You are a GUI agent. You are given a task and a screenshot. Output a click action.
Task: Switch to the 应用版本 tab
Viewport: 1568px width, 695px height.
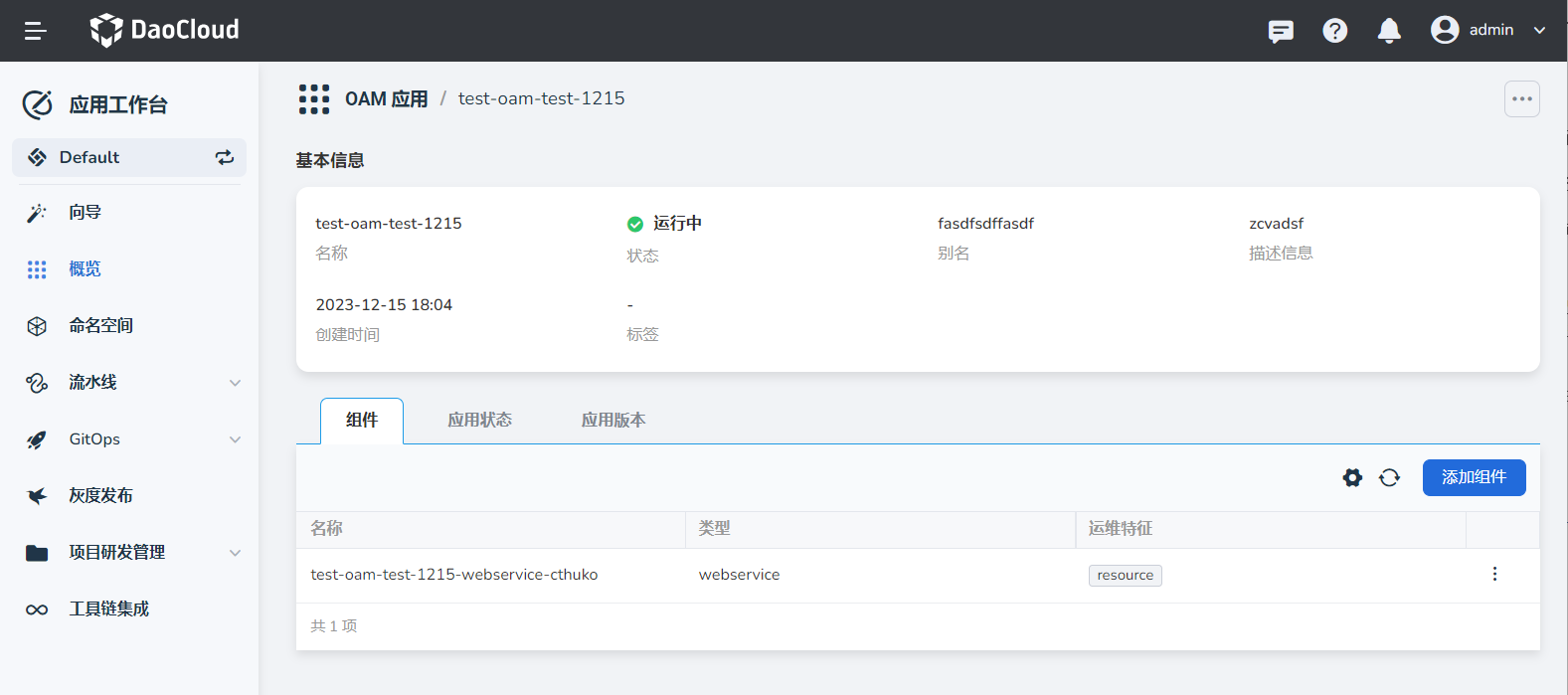613,421
